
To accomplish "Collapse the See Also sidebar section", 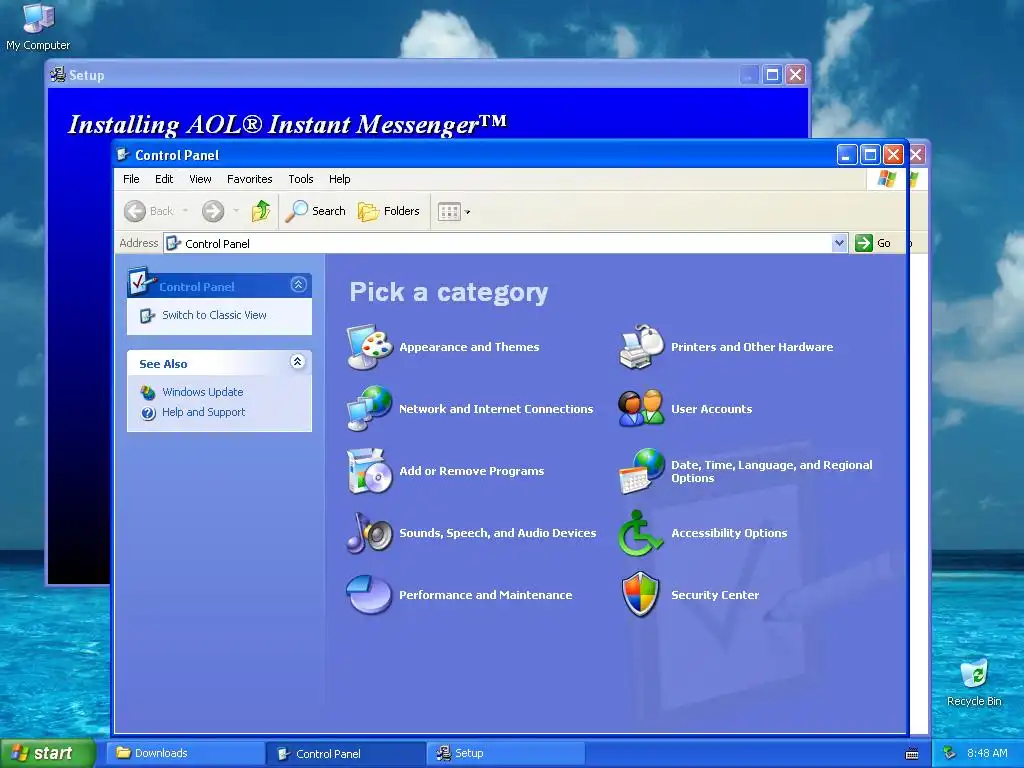I will tap(297, 362).
